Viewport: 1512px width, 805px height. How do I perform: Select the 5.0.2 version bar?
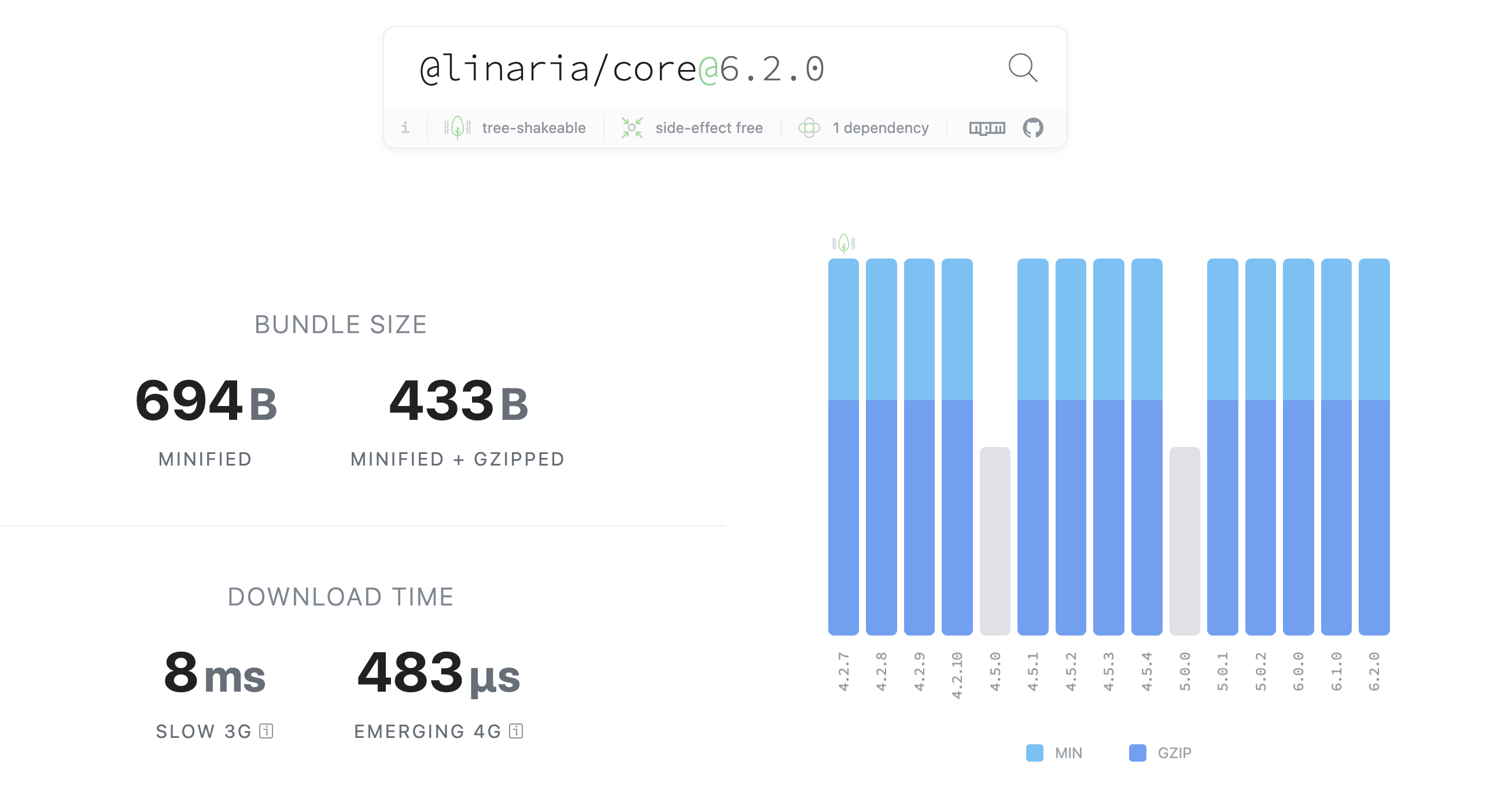(1260, 446)
